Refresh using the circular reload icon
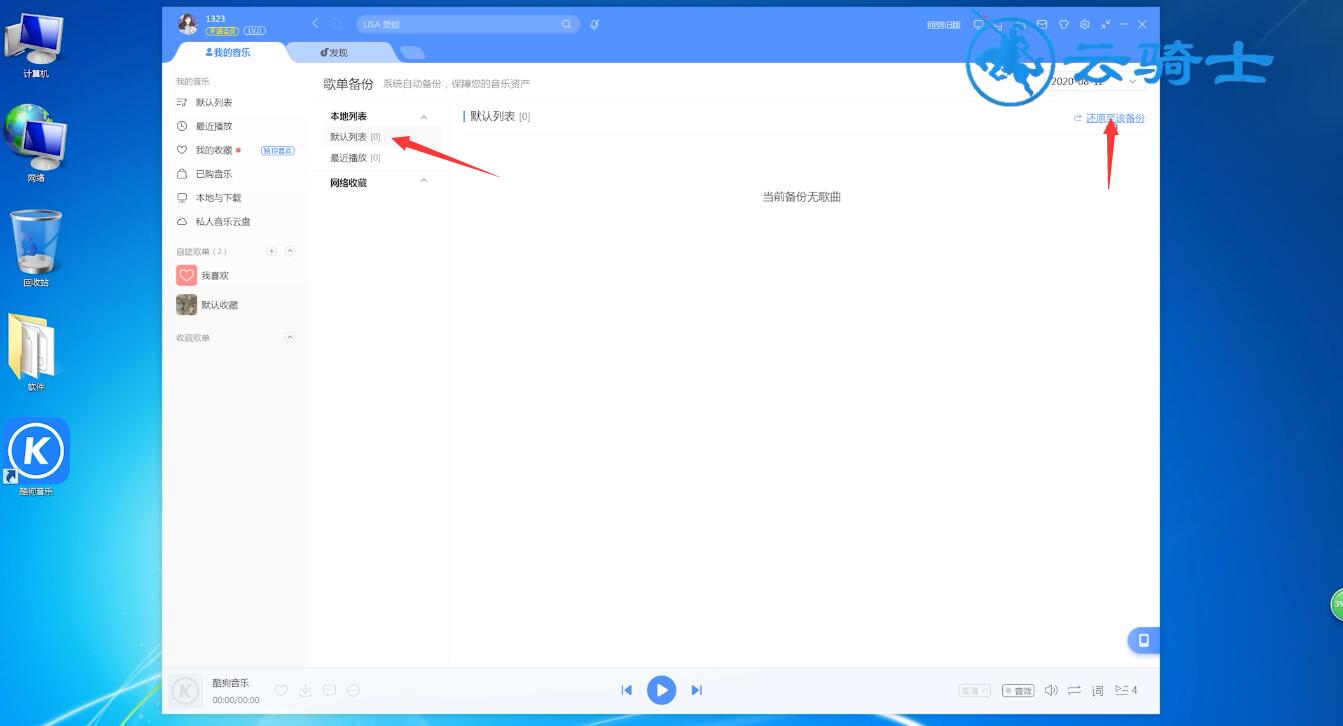The width and height of the screenshot is (1343, 726). (x=337, y=23)
